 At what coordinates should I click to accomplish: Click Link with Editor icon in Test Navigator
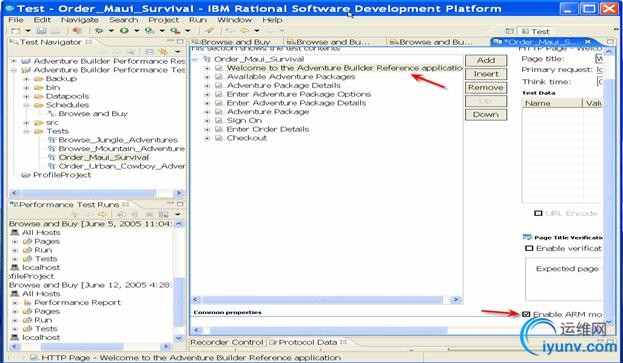pos(163,52)
